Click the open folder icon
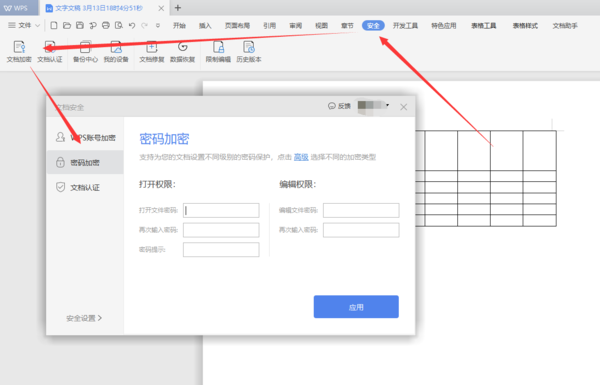The image size is (600, 385). [67, 25]
